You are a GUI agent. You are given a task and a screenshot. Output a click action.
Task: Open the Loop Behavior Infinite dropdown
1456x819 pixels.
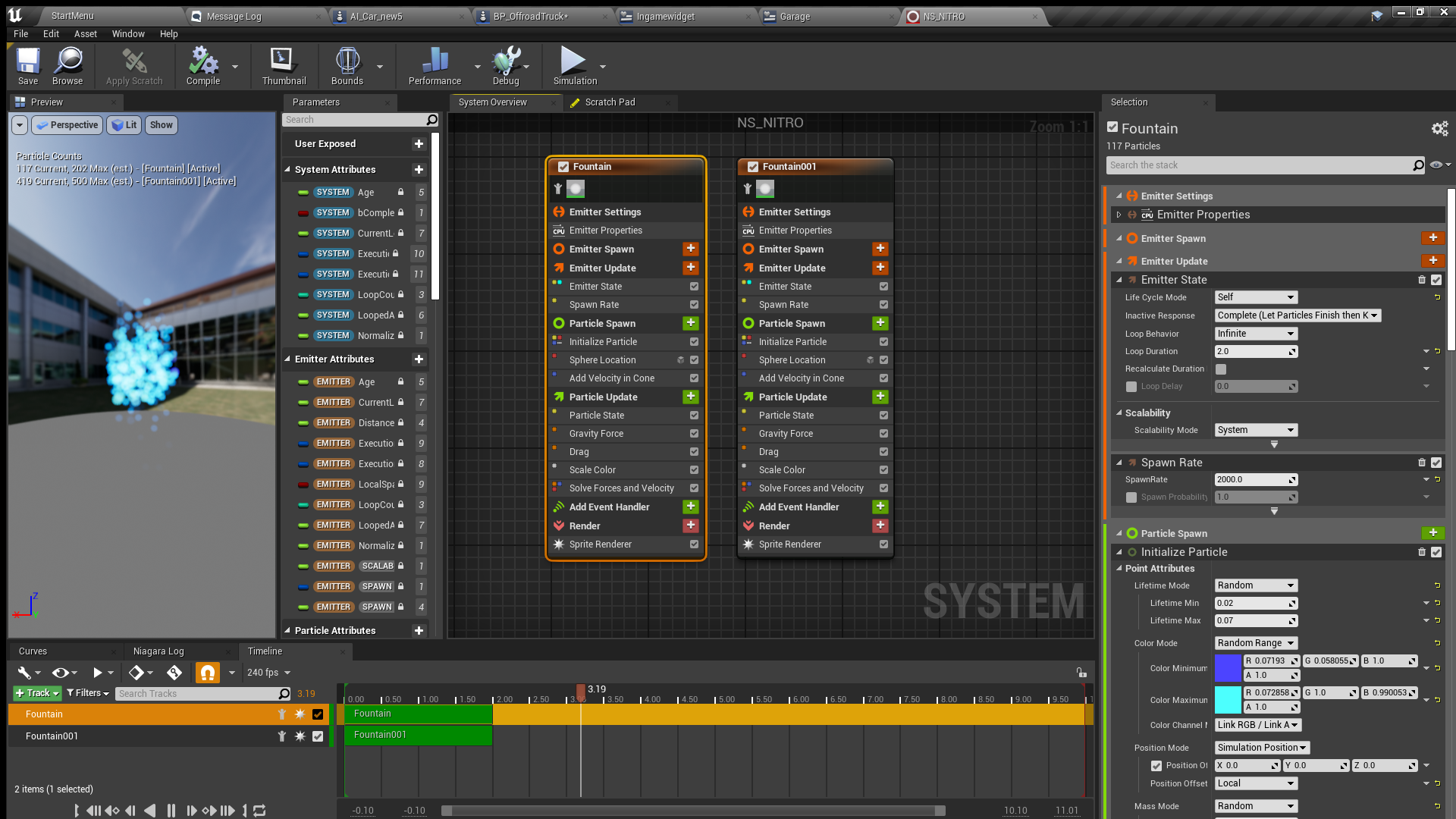pos(1256,334)
